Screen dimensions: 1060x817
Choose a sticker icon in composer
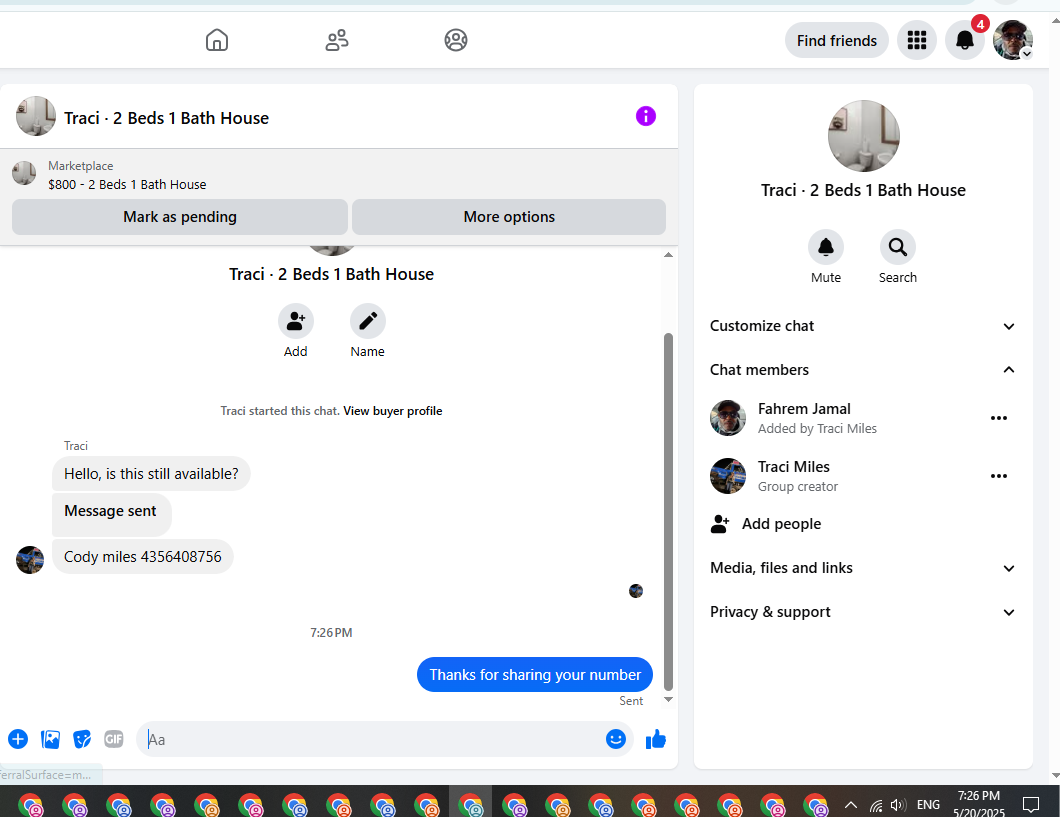pyautogui.click(x=82, y=739)
